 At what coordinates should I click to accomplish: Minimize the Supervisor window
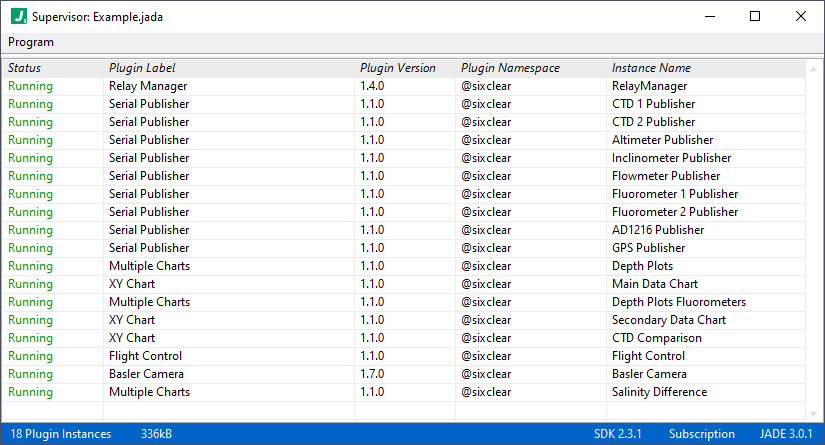click(x=710, y=16)
